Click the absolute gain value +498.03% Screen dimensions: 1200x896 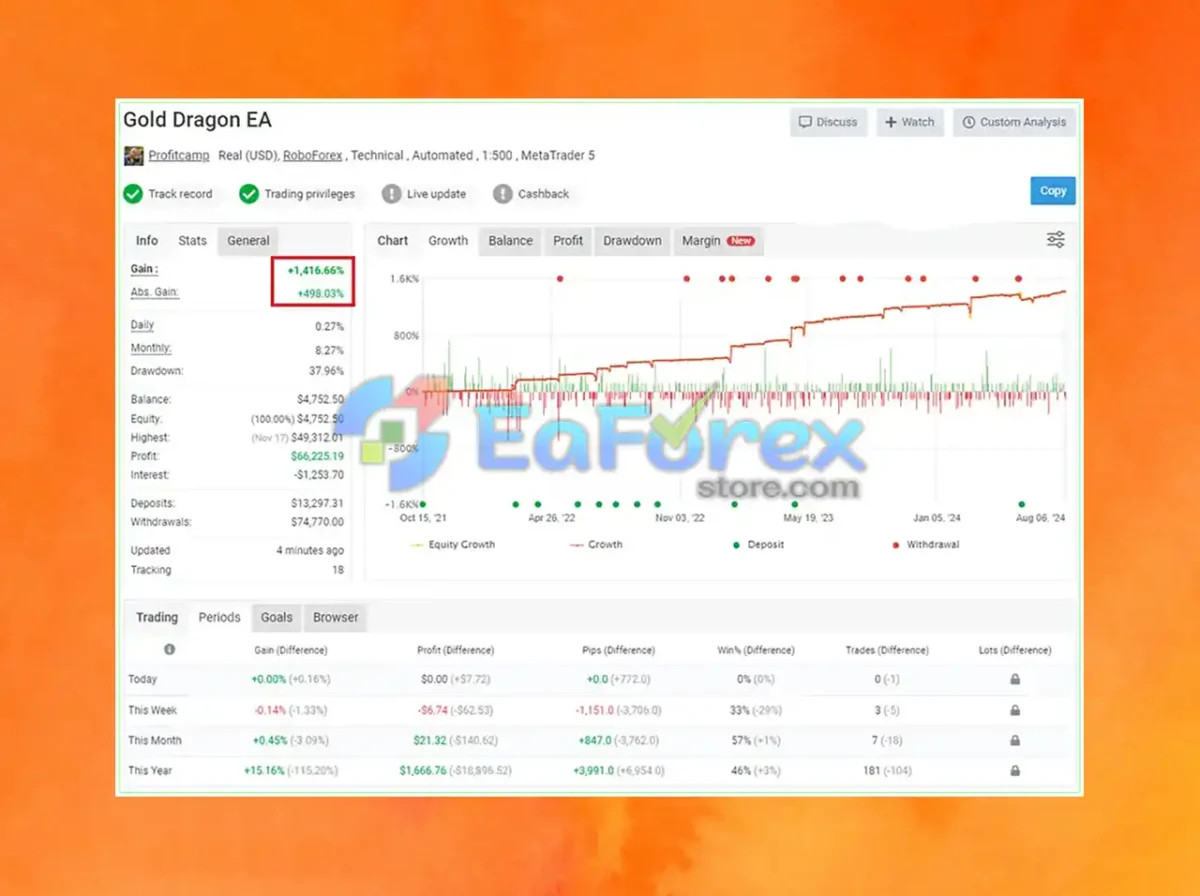point(321,294)
